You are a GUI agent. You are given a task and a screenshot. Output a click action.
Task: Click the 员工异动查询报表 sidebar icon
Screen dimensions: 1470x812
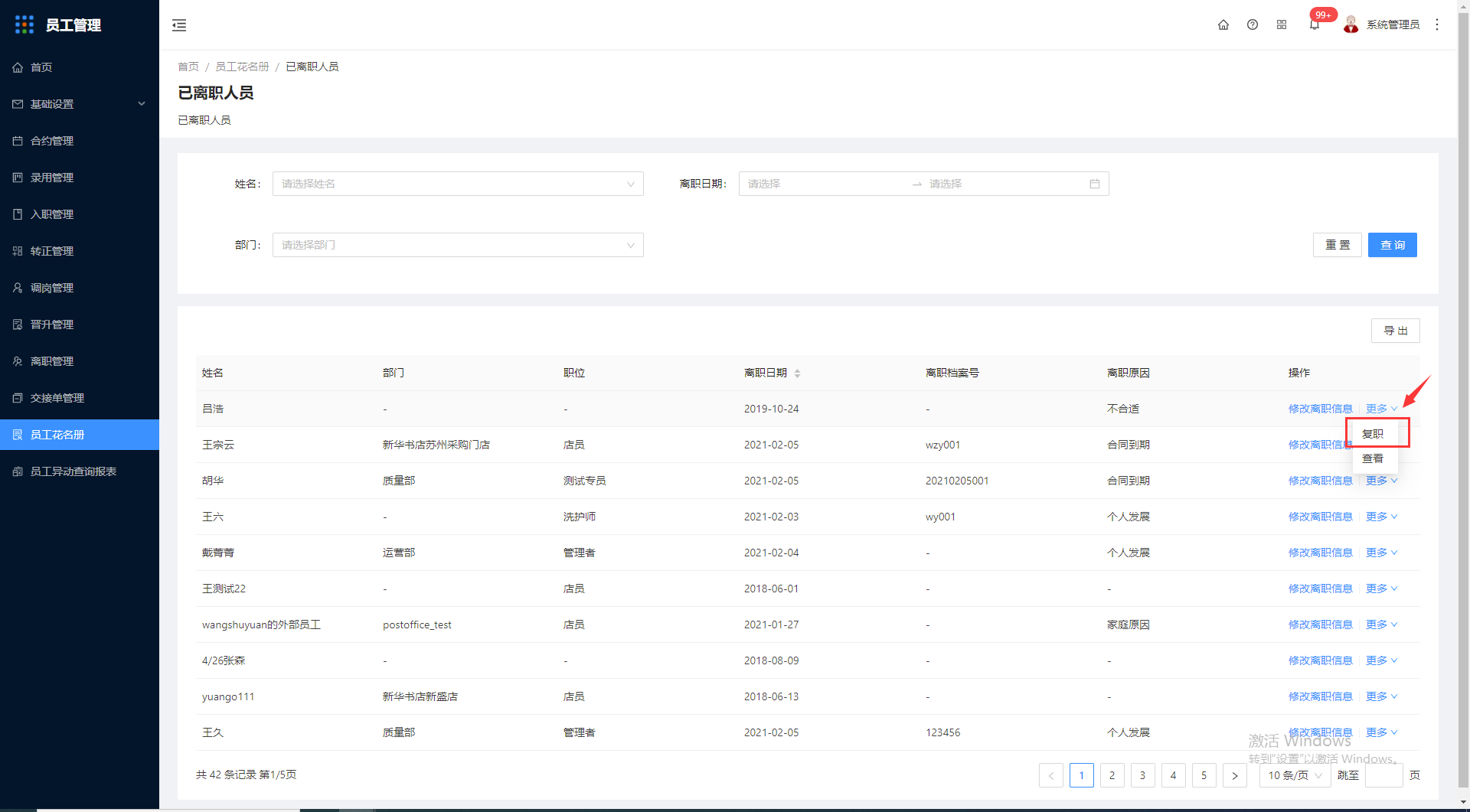(18, 471)
